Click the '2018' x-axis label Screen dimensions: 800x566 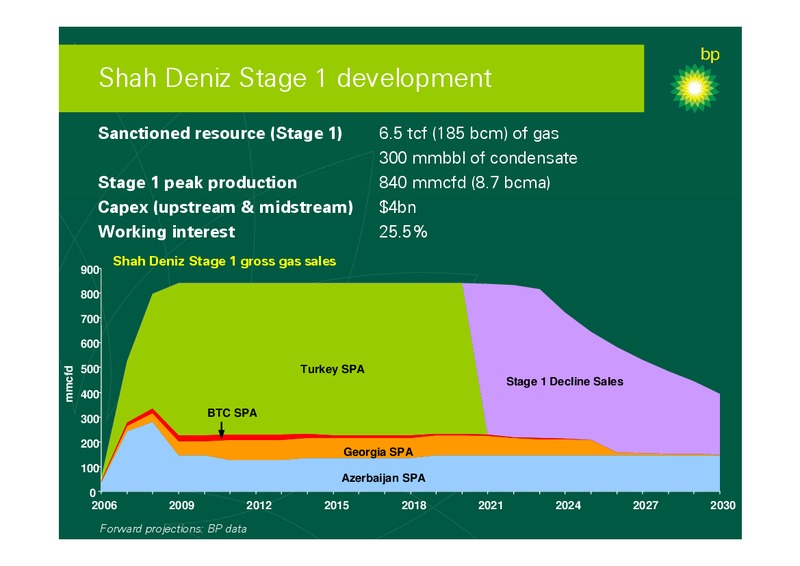414,505
